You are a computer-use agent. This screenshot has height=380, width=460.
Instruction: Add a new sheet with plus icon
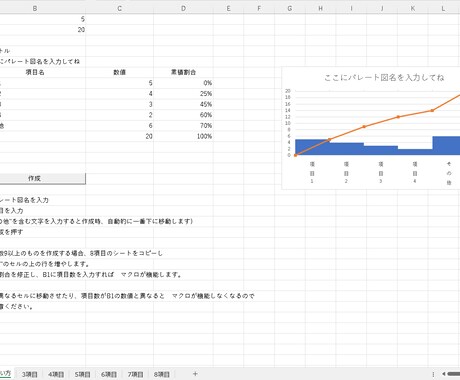click(x=195, y=374)
